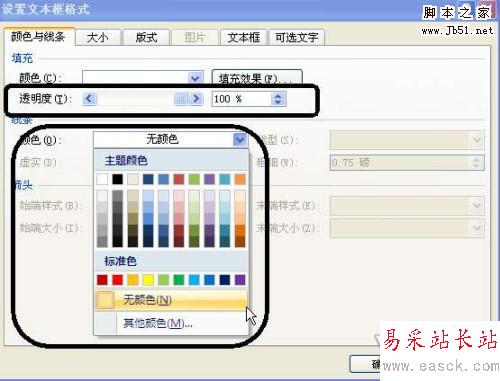This screenshot has height=381, width=500.
Task: Click the transparency slider right arrow
Action: click(196, 99)
